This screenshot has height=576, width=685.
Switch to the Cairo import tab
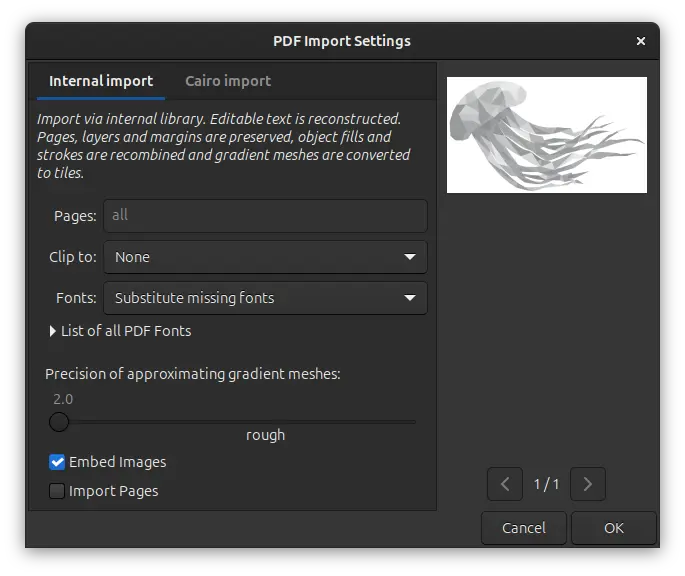(228, 81)
